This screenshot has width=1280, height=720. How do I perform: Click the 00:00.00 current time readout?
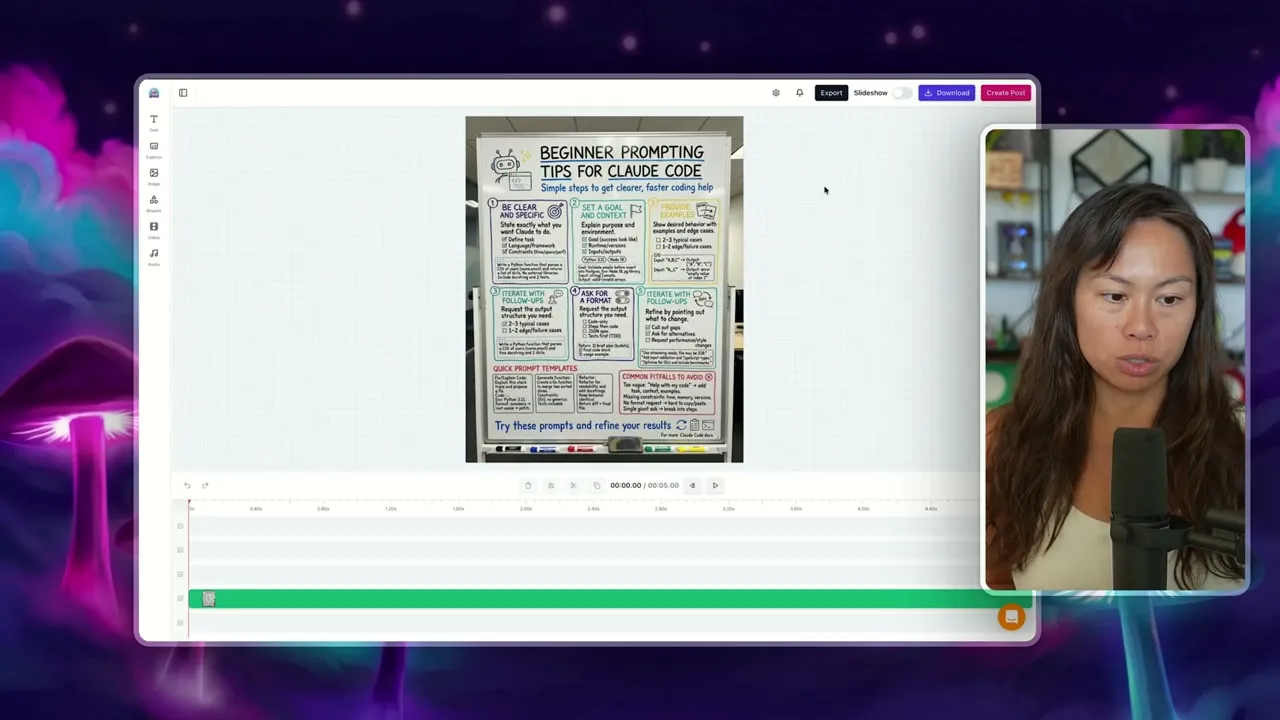coord(625,486)
